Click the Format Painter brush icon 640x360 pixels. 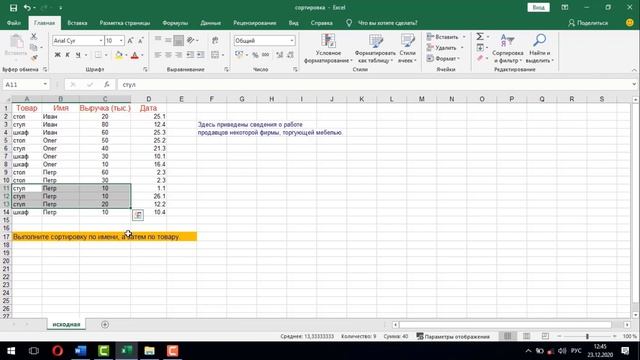tap(34, 58)
